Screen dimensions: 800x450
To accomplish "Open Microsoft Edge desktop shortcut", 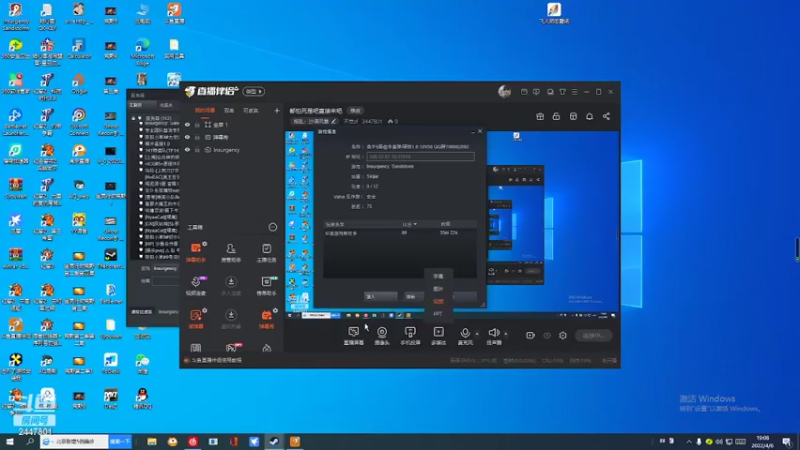I will (x=142, y=52).
